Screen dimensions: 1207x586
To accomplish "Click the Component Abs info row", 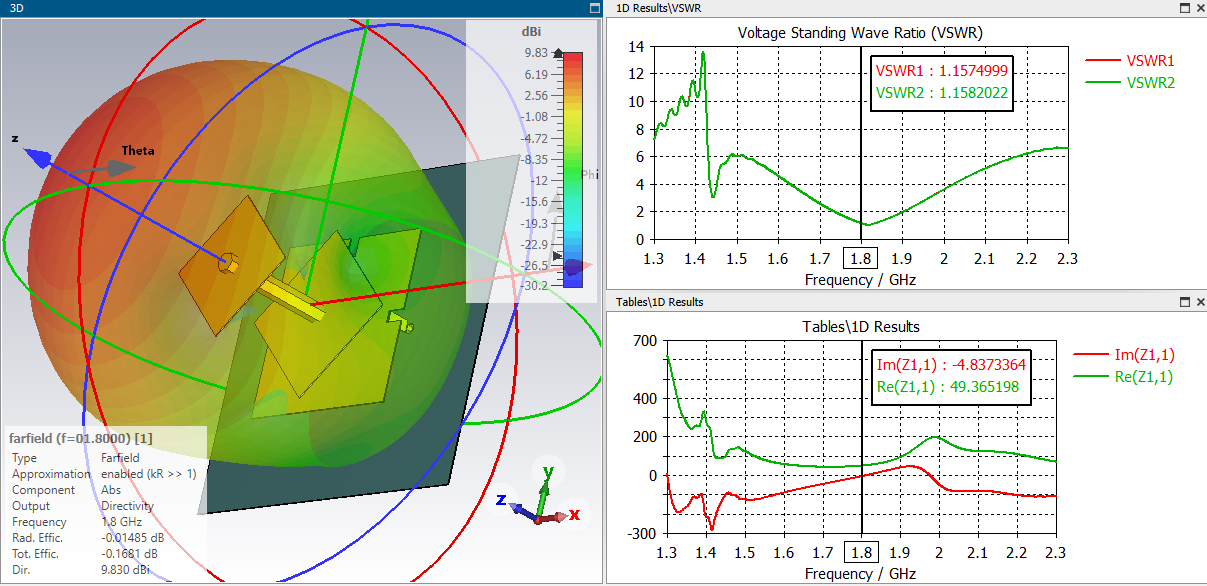I will point(66,490).
